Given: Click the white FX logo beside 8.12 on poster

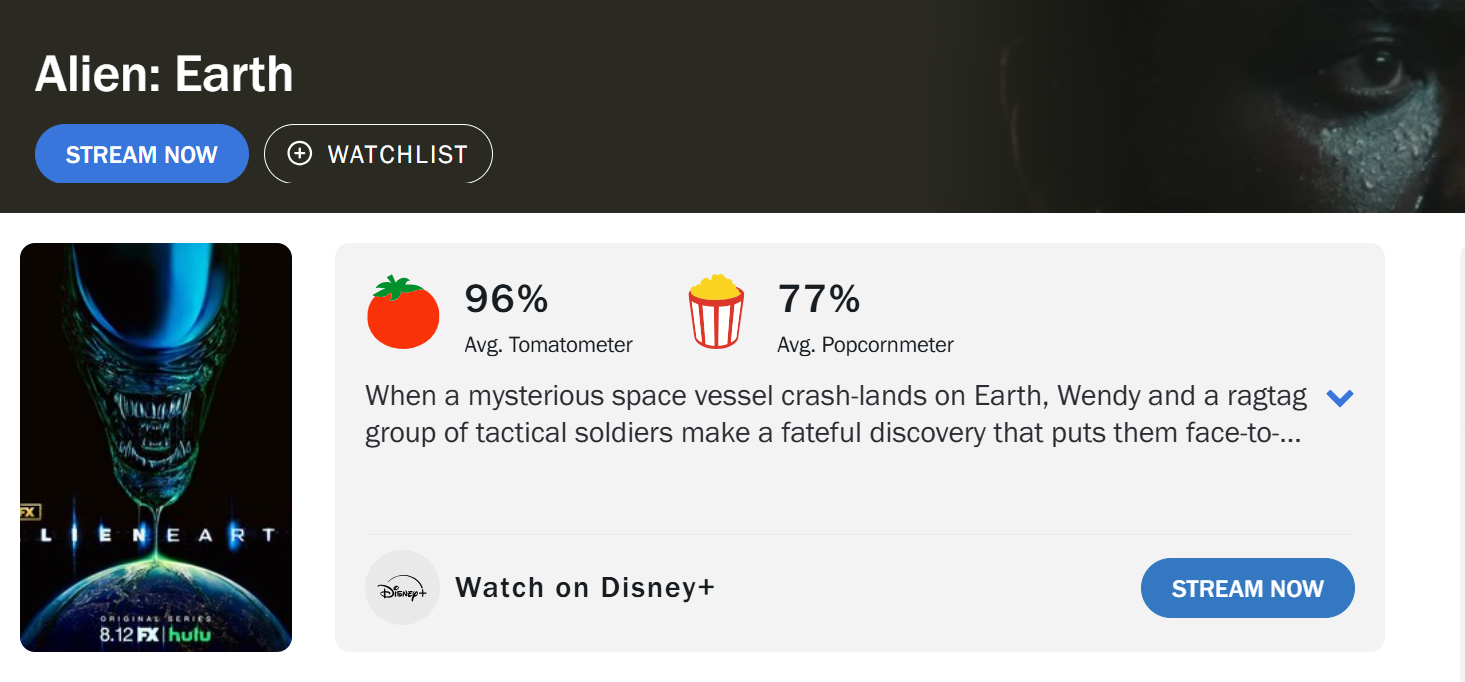Looking at the screenshot, I should point(148,634).
